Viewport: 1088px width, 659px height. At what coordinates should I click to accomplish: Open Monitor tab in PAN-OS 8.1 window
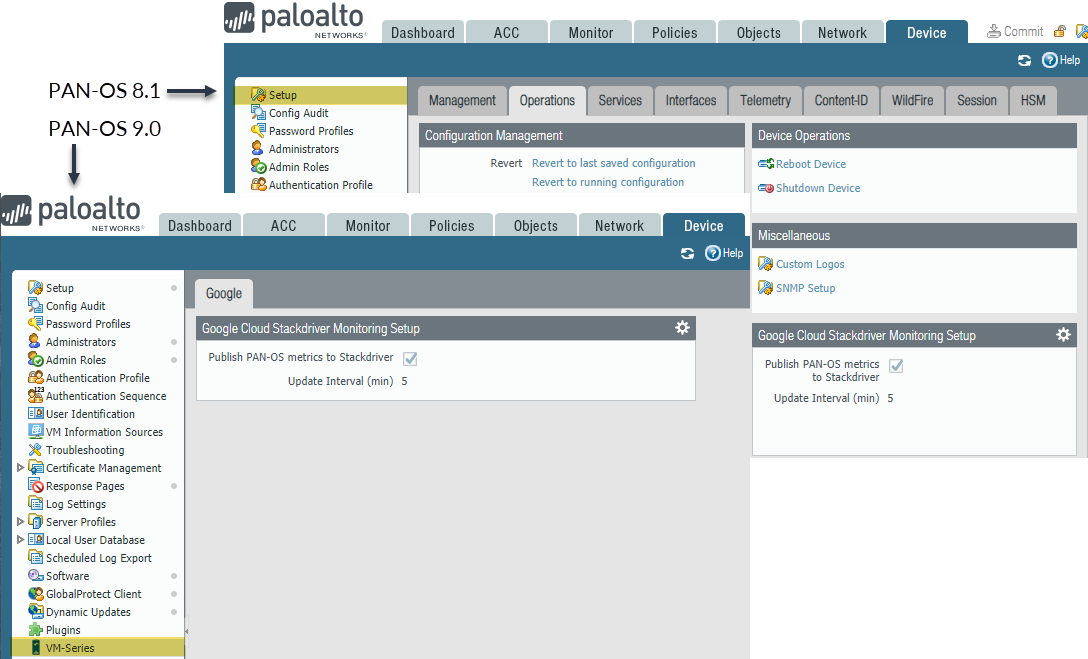point(591,33)
